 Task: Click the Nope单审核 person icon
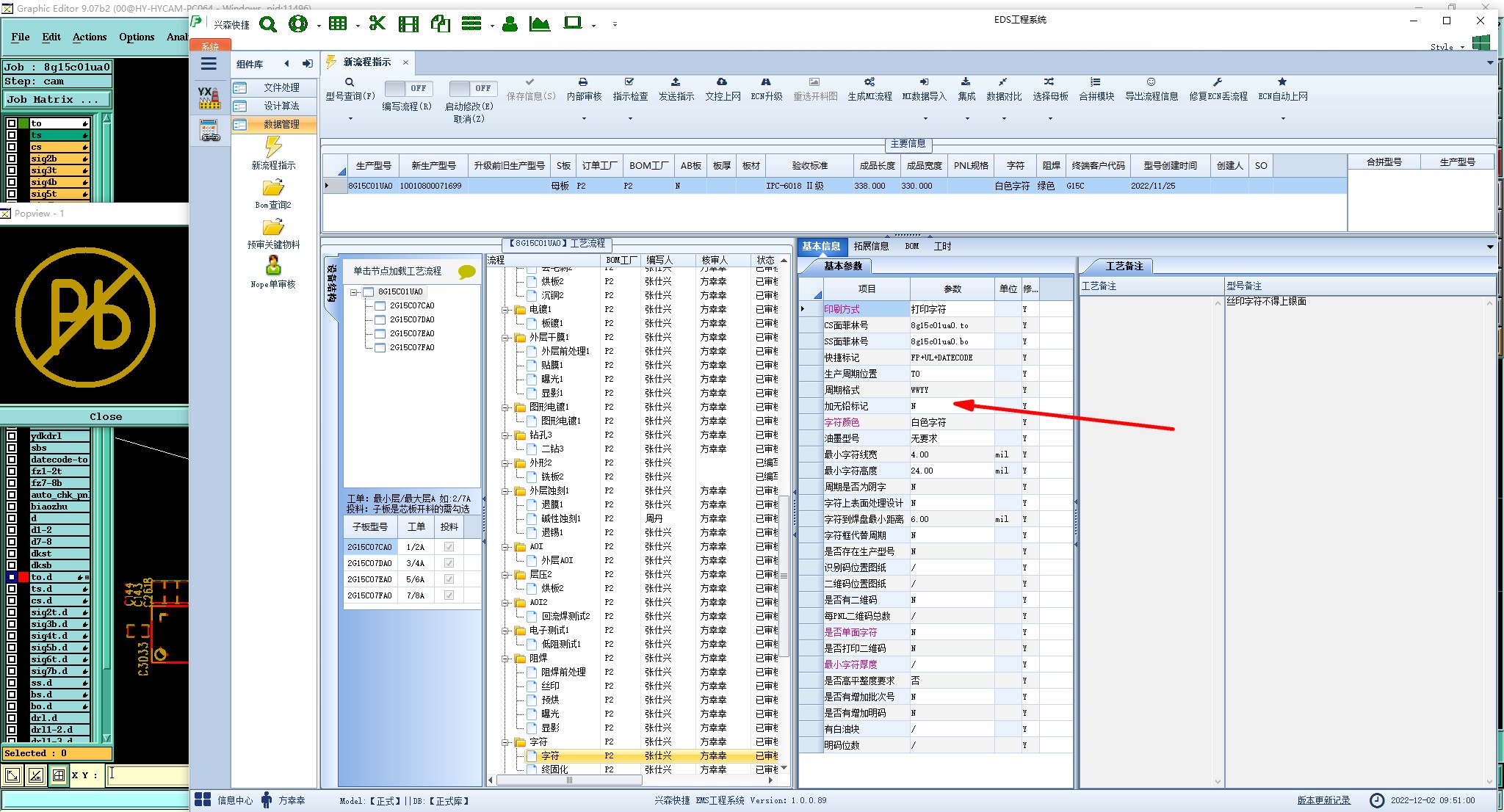(x=273, y=265)
